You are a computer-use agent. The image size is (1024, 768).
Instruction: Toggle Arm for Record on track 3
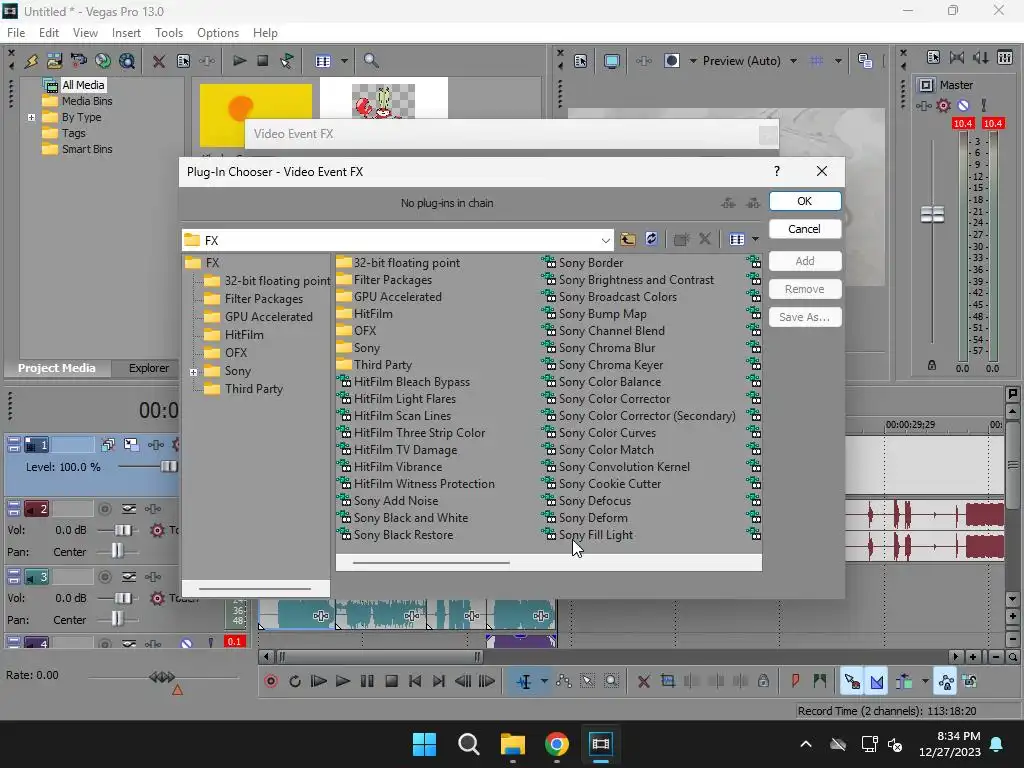104,577
